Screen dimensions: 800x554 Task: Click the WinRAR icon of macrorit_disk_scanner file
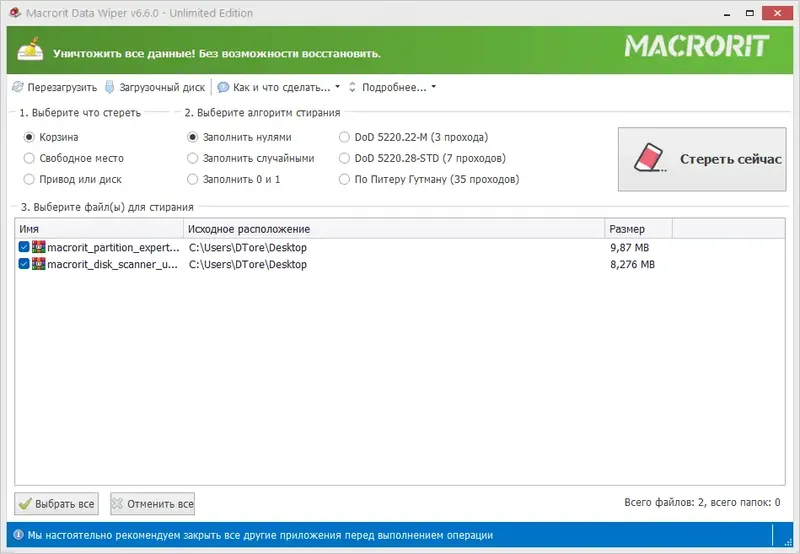tap(39, 264)
